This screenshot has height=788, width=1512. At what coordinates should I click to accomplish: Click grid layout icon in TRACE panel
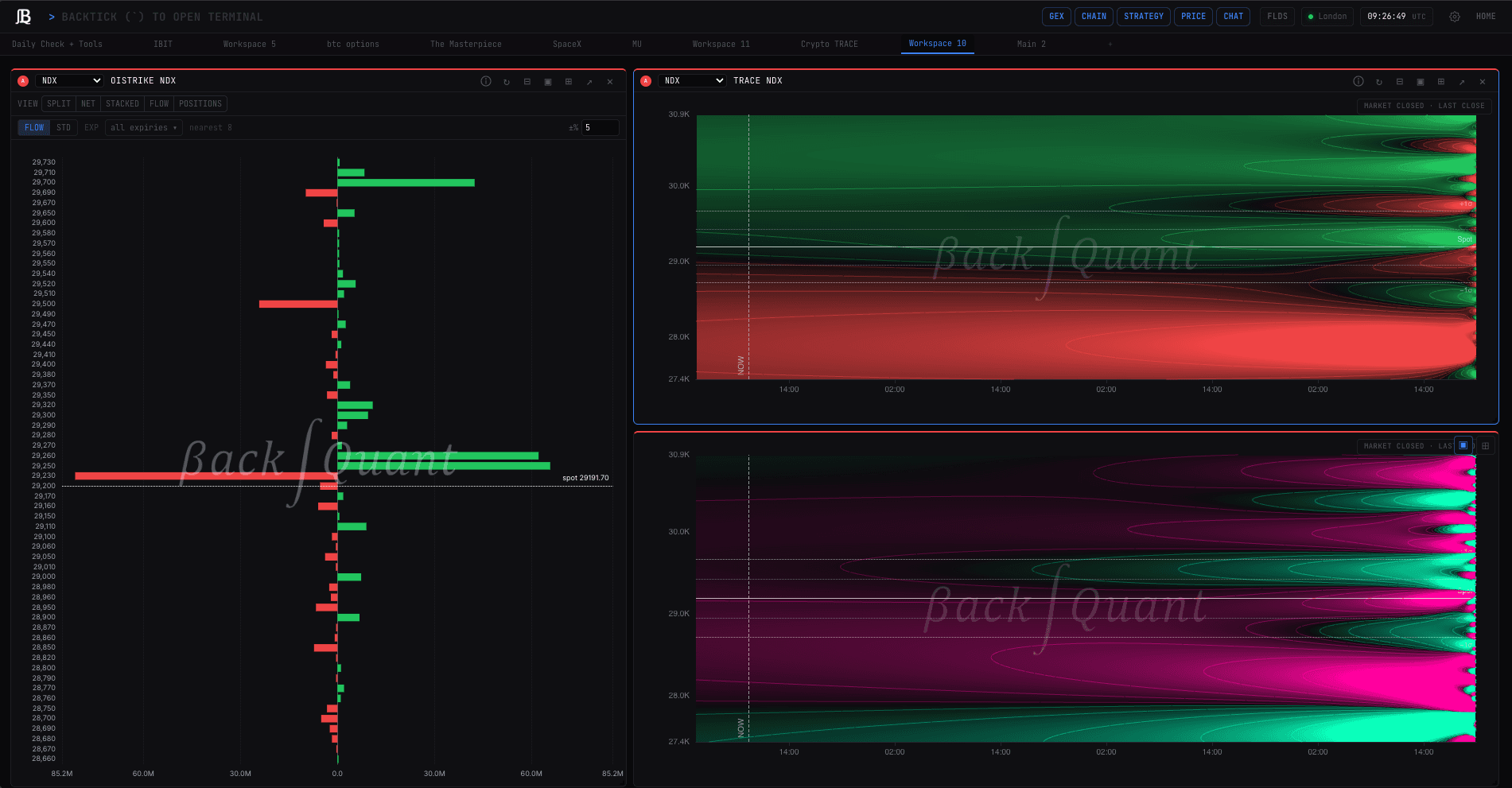(x=1441, y=82)
